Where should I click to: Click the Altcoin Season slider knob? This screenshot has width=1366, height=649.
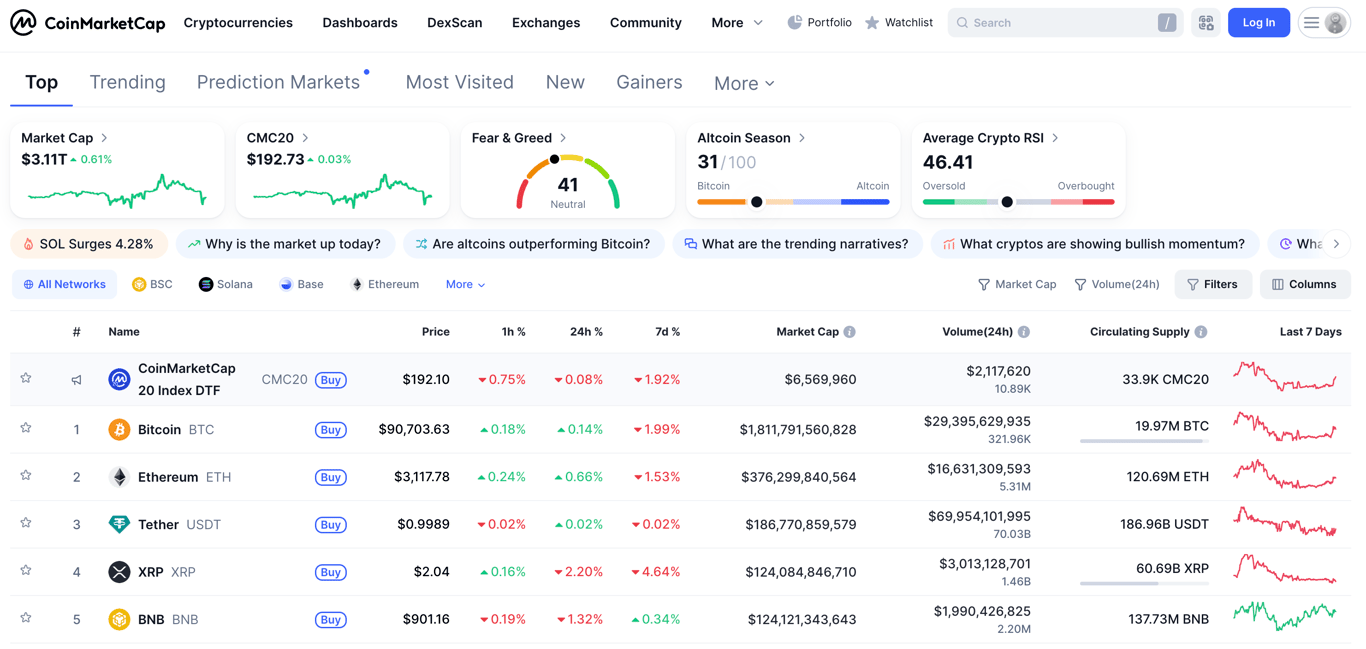coord(757,202)
